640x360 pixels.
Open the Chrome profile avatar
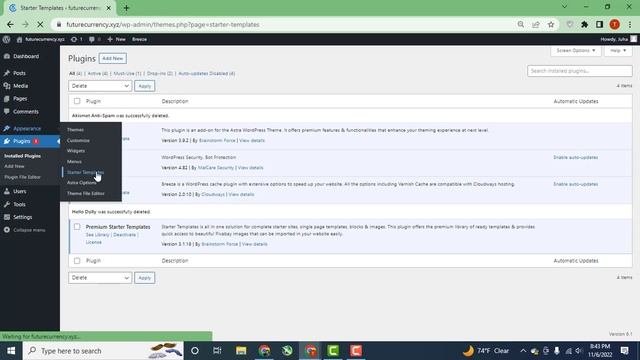point(614,24)
